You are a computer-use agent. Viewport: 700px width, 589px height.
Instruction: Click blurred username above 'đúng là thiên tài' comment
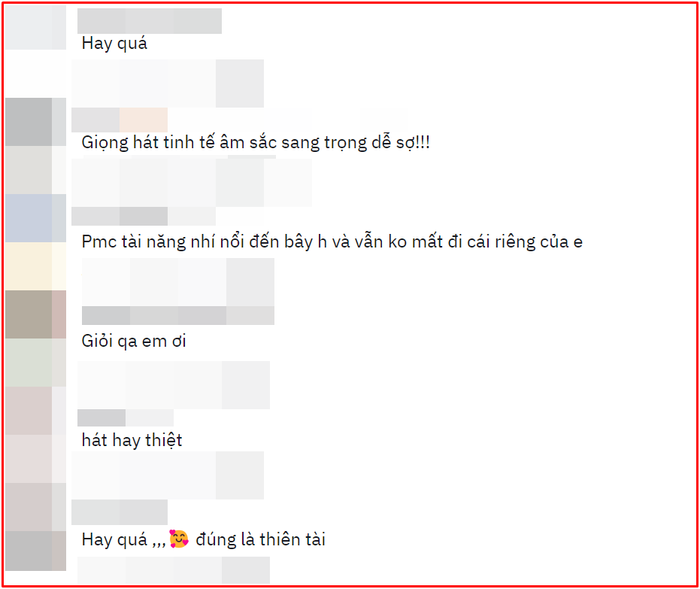tap(120, 512)
